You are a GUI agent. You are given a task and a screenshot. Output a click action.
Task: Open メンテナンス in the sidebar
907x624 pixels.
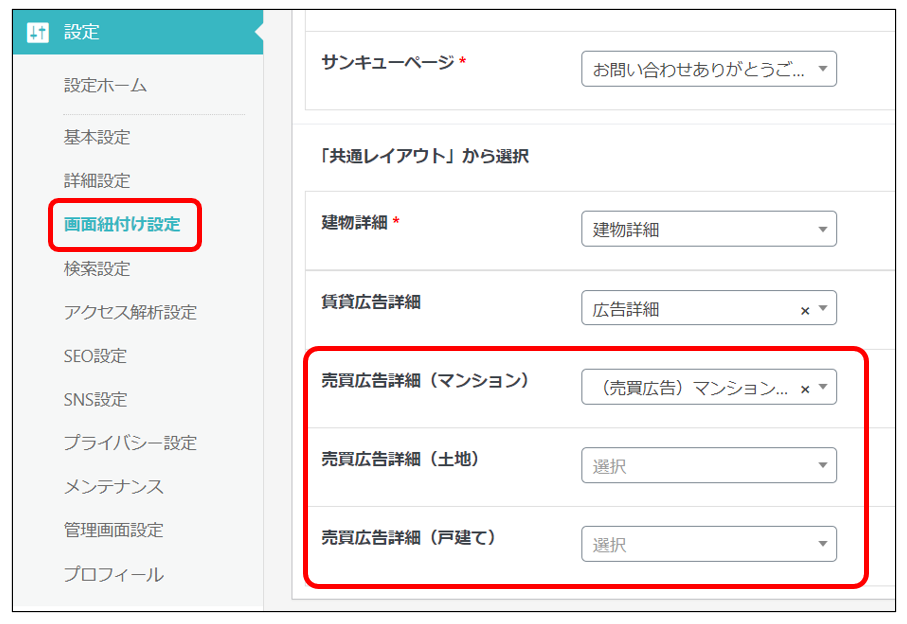(113, 487)
